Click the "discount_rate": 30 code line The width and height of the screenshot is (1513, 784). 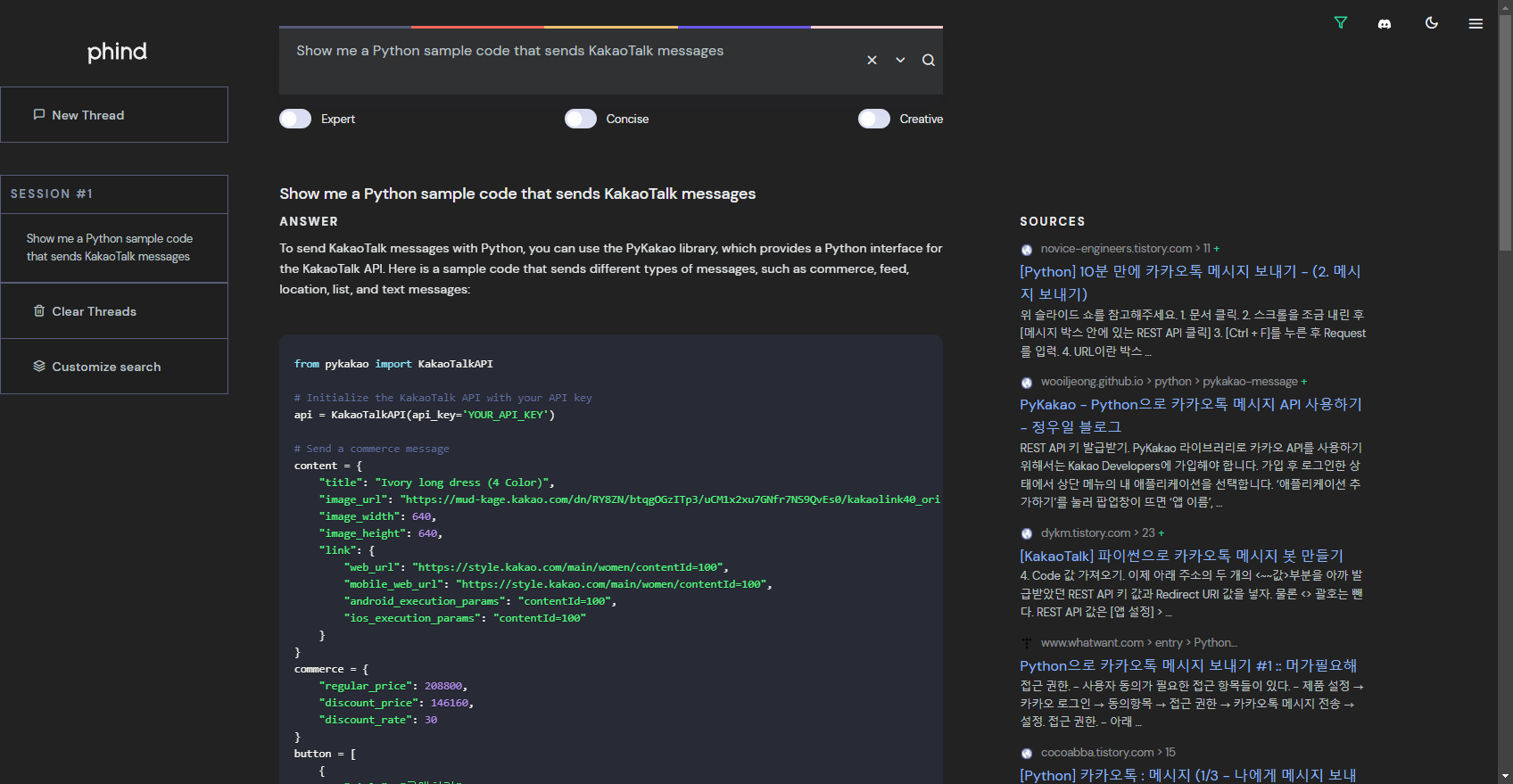tap(378, 720)
